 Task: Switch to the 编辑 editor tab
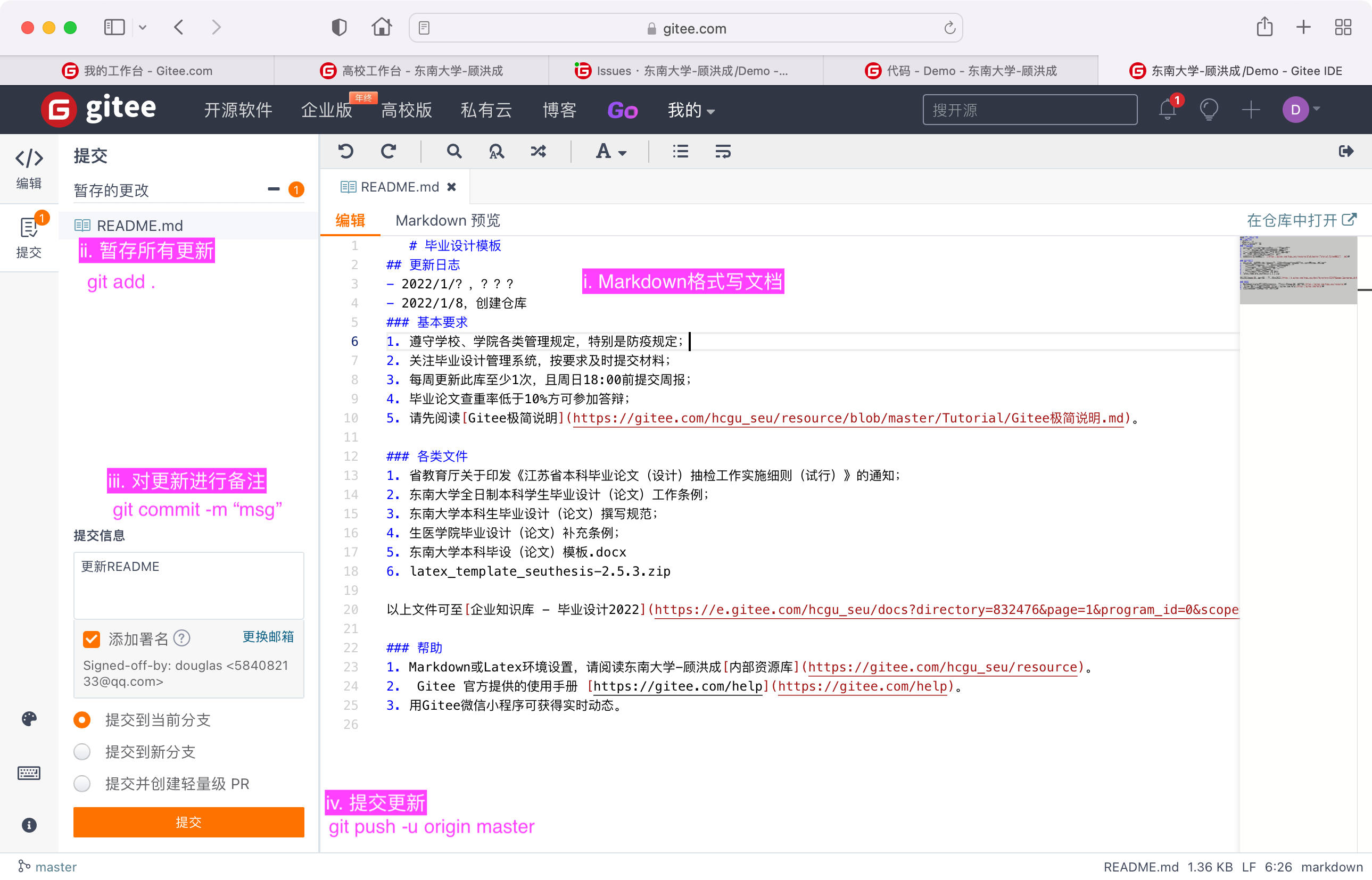click(350, 221)
